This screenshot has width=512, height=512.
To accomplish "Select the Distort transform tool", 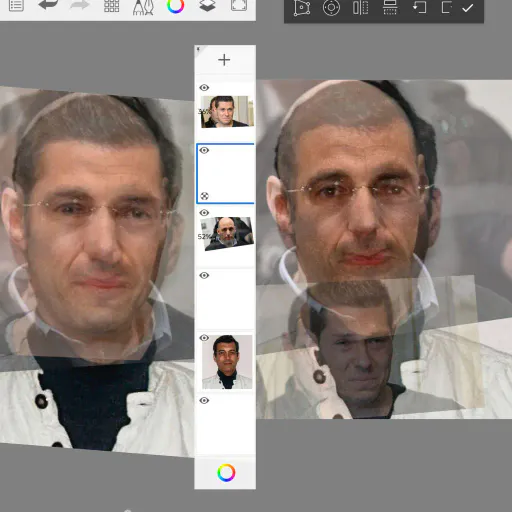I will (x=302, y=8).
